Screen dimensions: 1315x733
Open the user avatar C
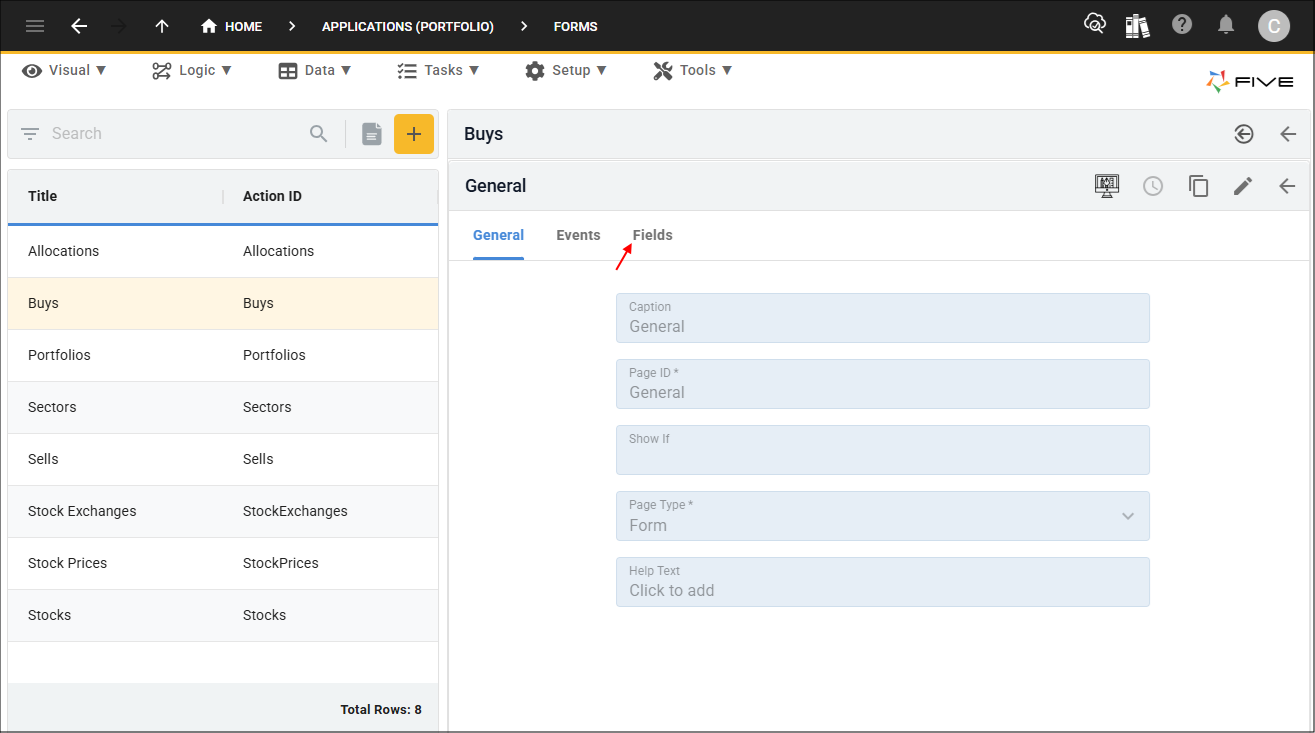coord(1274,26)
